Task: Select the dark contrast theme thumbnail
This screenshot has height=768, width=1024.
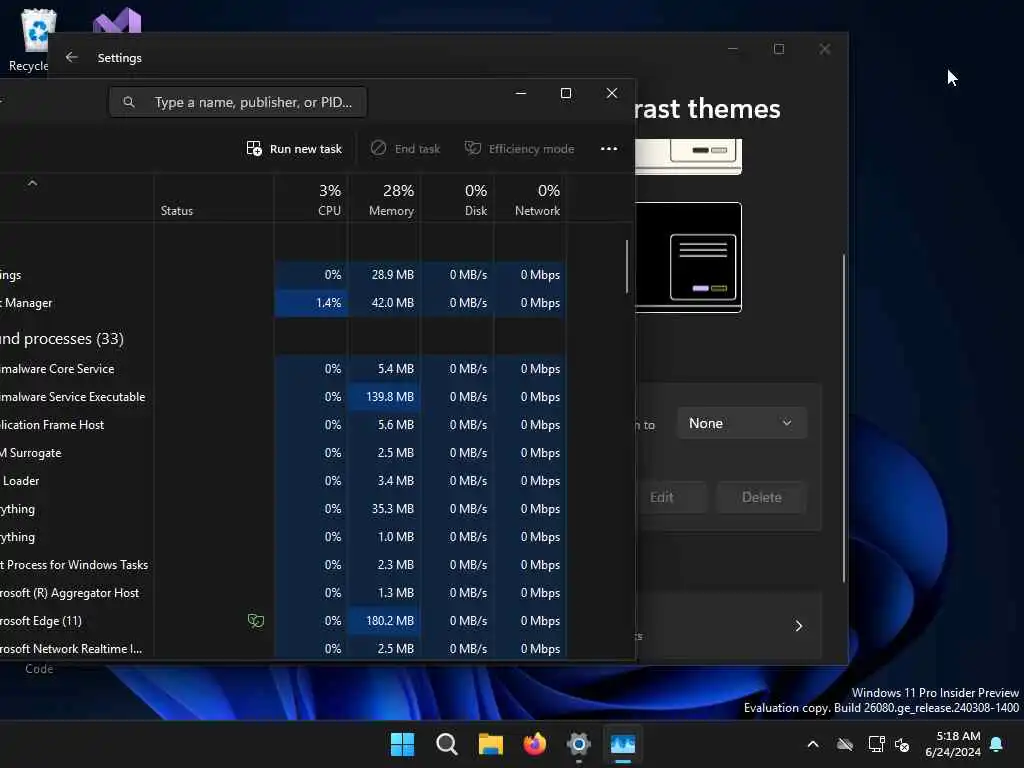Action: 688,257
